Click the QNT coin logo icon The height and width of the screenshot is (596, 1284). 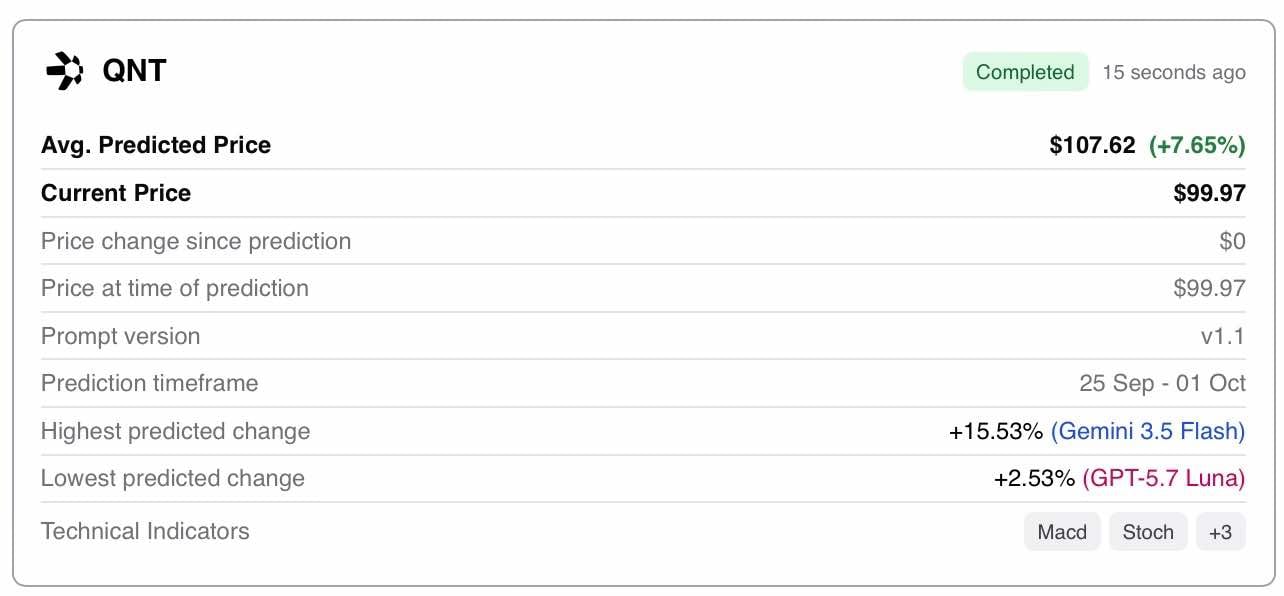coord(64,71)
